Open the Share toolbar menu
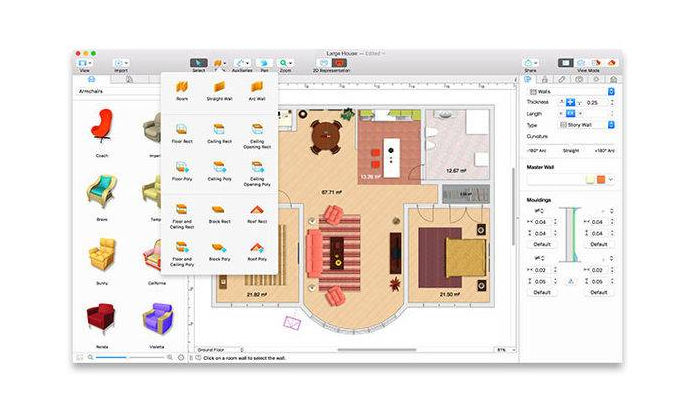Image resolution: width=684 pixels, height=411 pixels. (530, 63)
